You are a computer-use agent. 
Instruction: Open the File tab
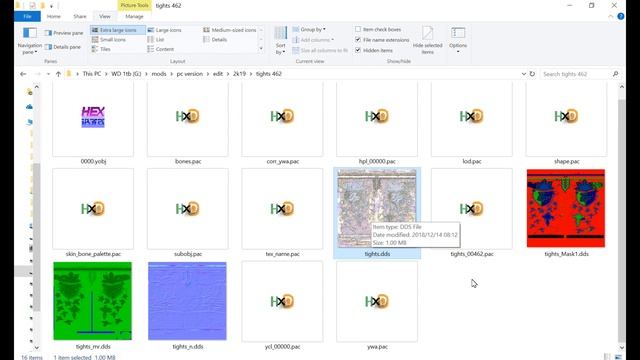tap(27, 16)
